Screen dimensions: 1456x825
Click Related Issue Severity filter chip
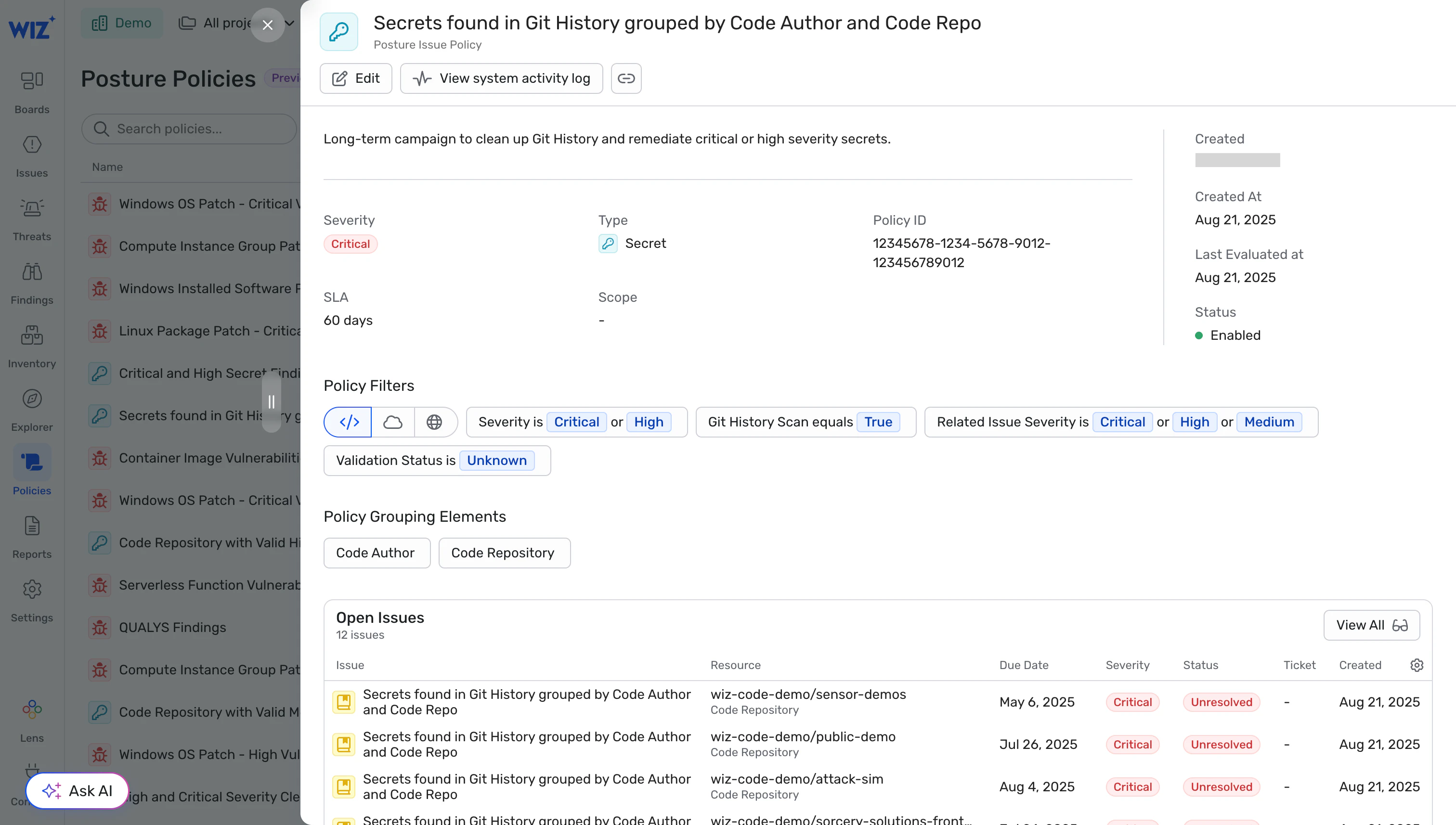[1121, 422]
